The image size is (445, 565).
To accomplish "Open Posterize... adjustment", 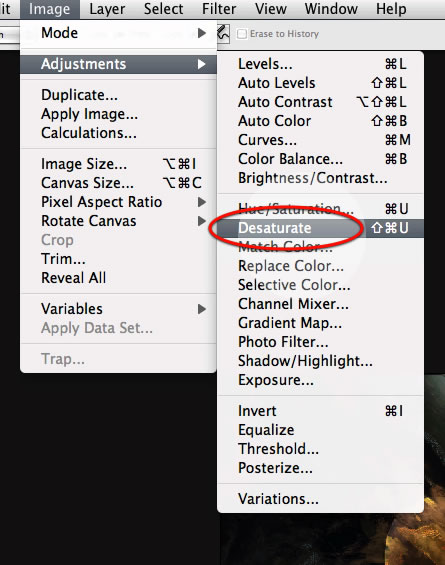I will coord(320,468).
